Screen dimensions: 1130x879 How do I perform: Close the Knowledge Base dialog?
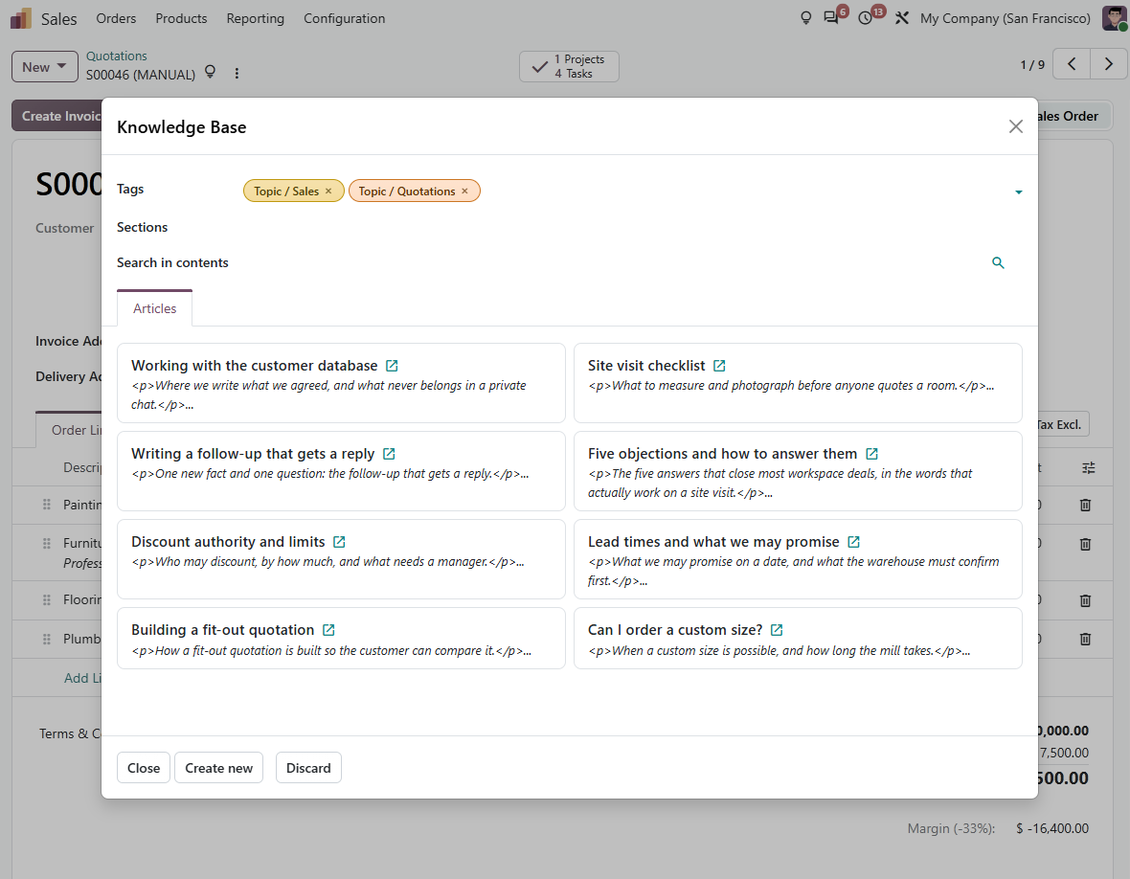1016,127
